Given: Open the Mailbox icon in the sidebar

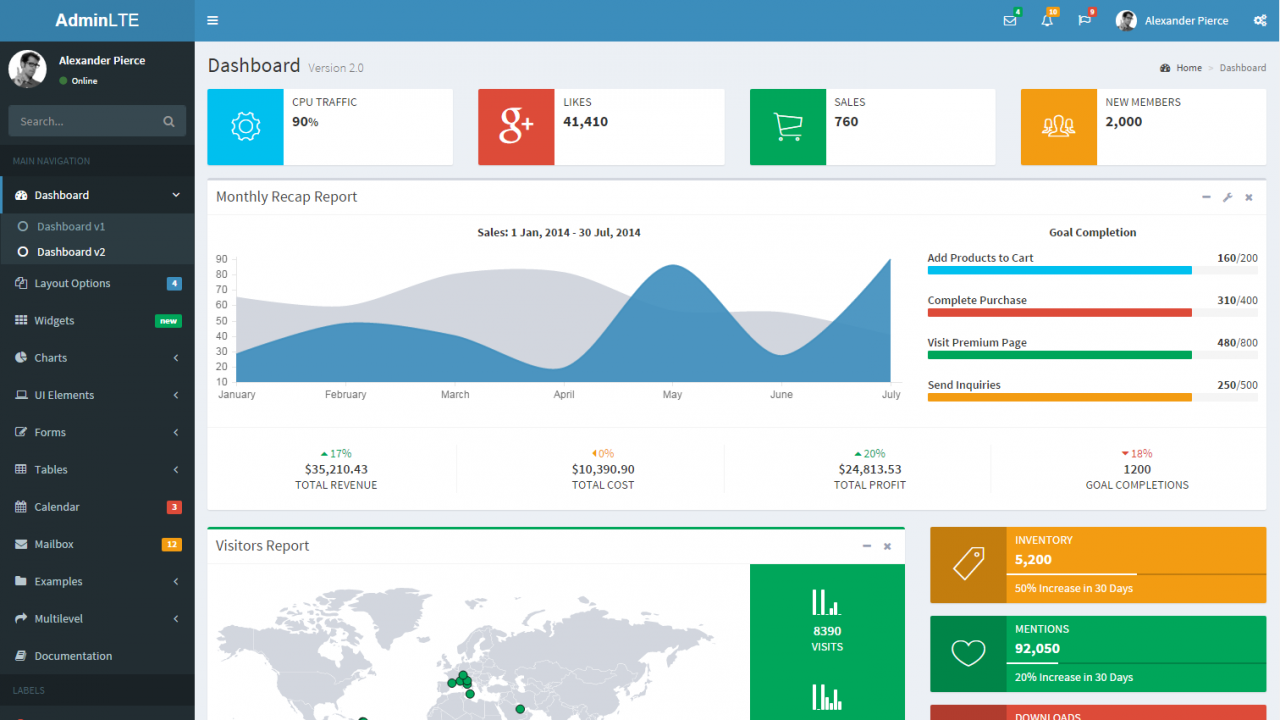Looking at the screenshot, I should click(23, 543).
